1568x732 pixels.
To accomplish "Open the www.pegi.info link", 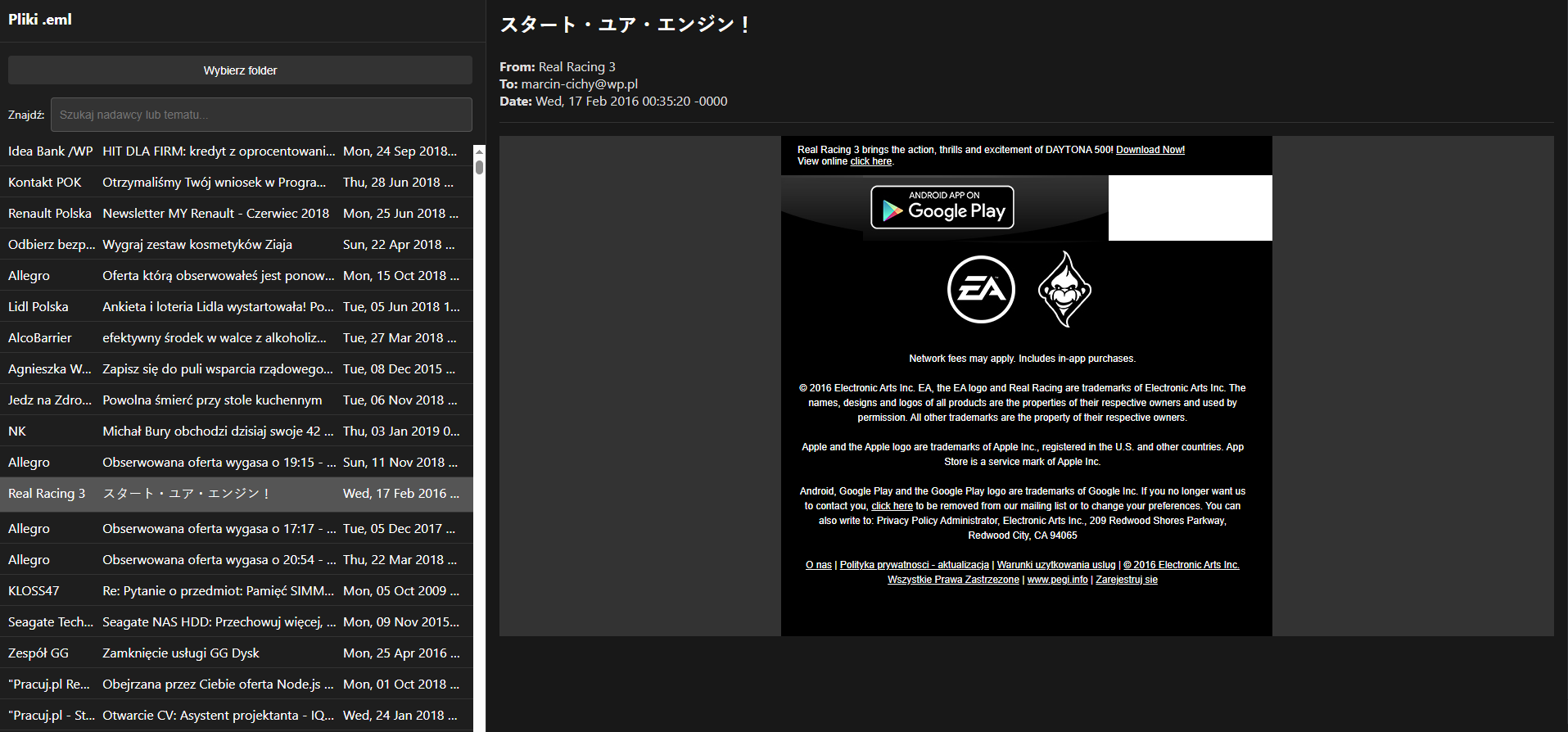I will point(1058,580).
